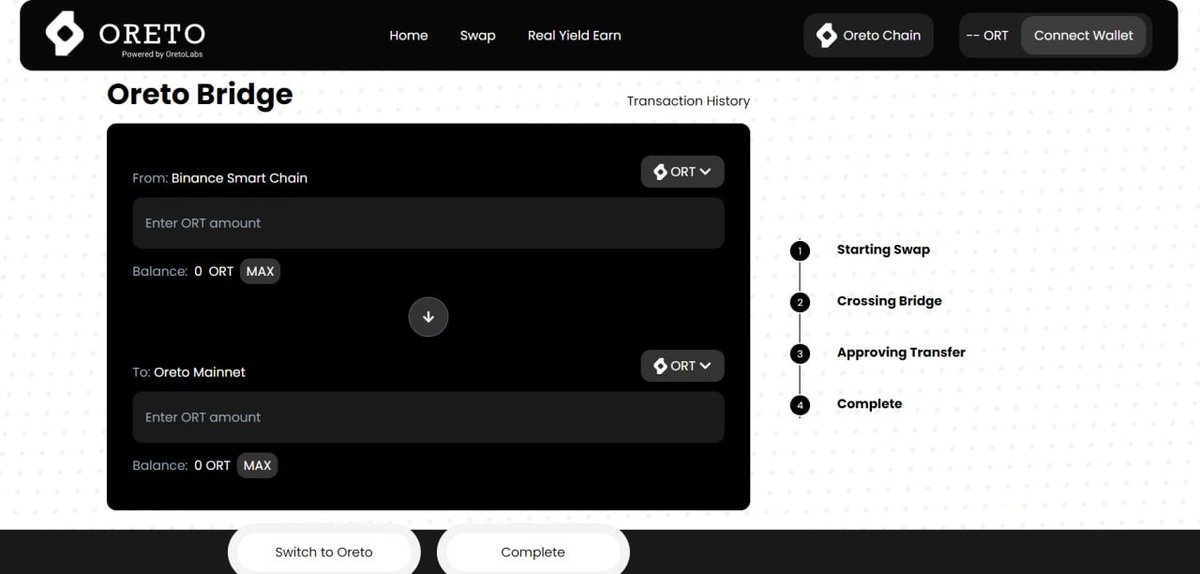This screenshot has height=574, width=1200.
Task: Click the Complete button at bottom
Action: tap(533, 552)
